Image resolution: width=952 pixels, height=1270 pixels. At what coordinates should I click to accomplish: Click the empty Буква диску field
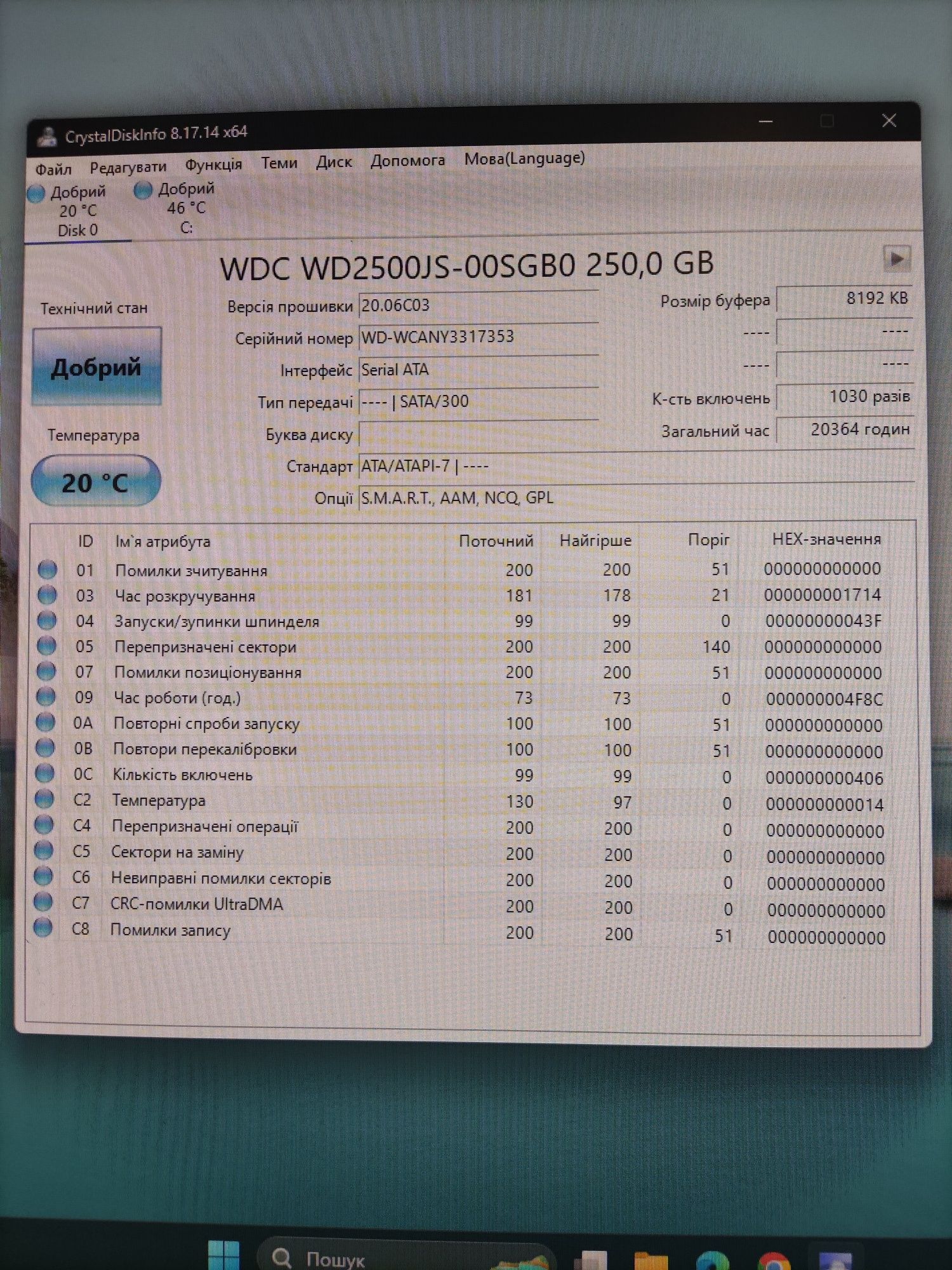[478, 434]
